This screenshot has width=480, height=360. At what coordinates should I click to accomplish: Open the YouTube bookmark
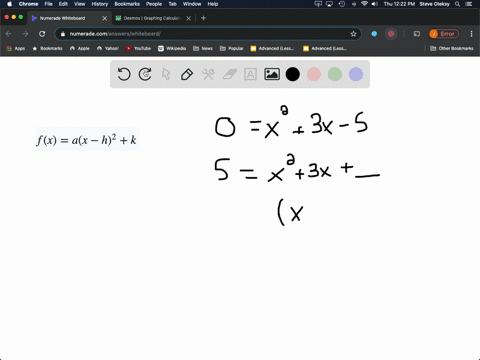pos(138,48)
